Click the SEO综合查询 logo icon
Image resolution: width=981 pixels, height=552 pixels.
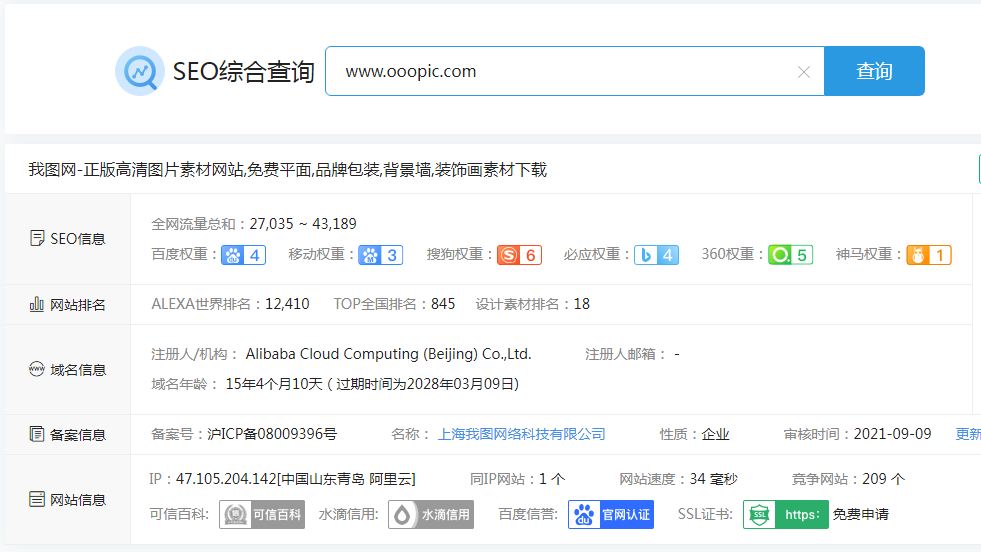click(140, 71)
